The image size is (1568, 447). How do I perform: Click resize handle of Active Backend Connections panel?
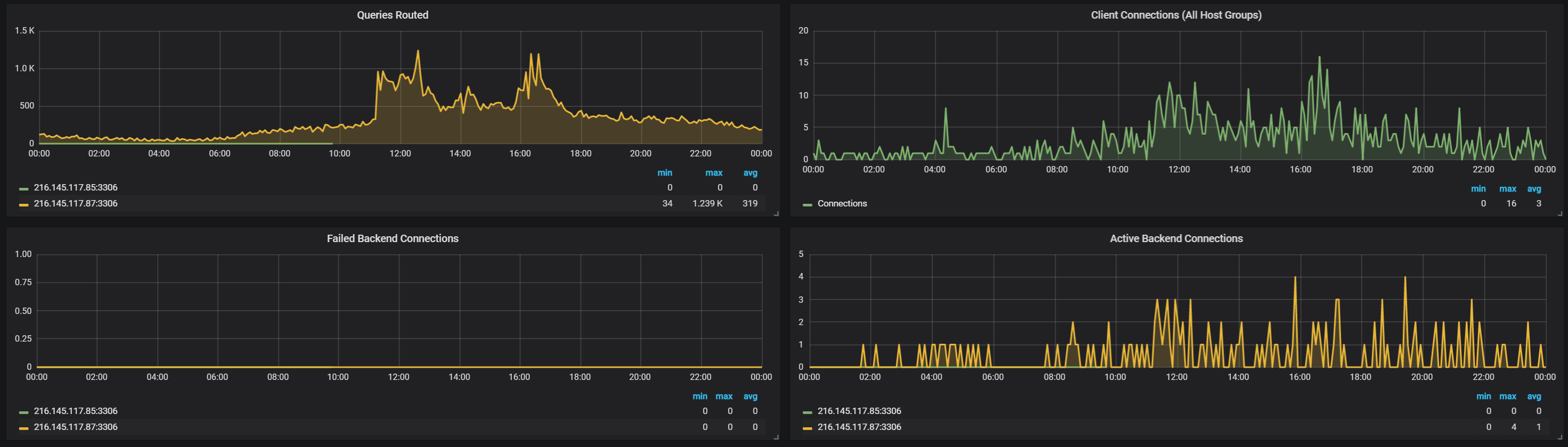tap(1559, 437)
